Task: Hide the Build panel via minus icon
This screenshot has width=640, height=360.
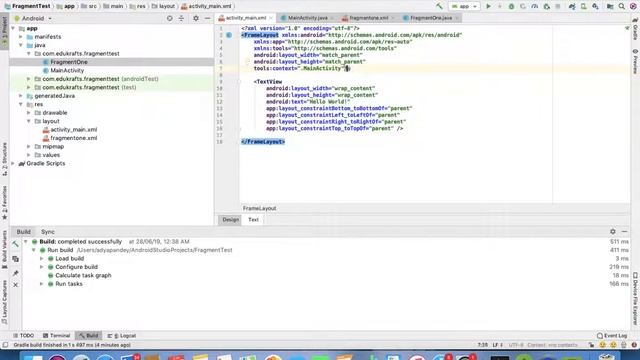Action: [x=624, y=232]
